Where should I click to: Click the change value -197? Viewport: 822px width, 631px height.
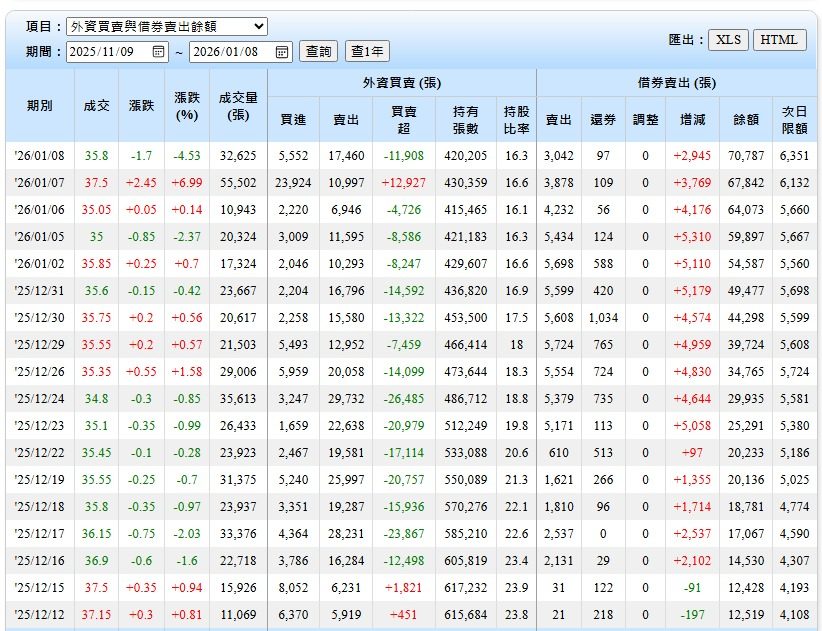click(x=693, y=615)
